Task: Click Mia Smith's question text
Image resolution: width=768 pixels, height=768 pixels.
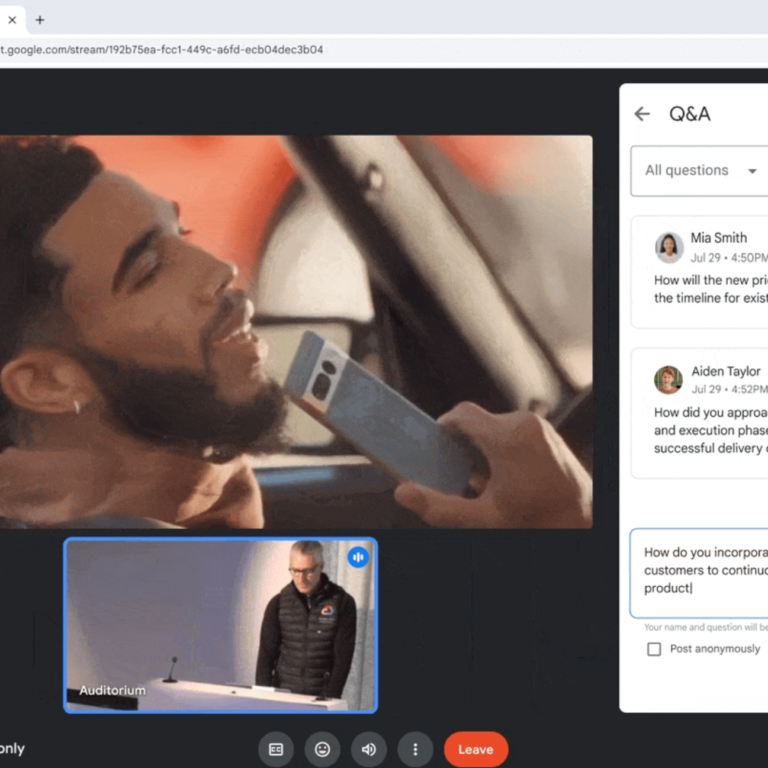Action: pos(710,290)
